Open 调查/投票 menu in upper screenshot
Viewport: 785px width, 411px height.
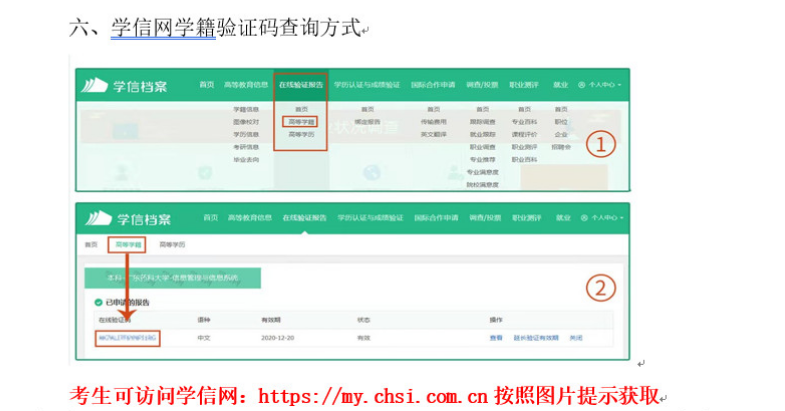[482, 85]
